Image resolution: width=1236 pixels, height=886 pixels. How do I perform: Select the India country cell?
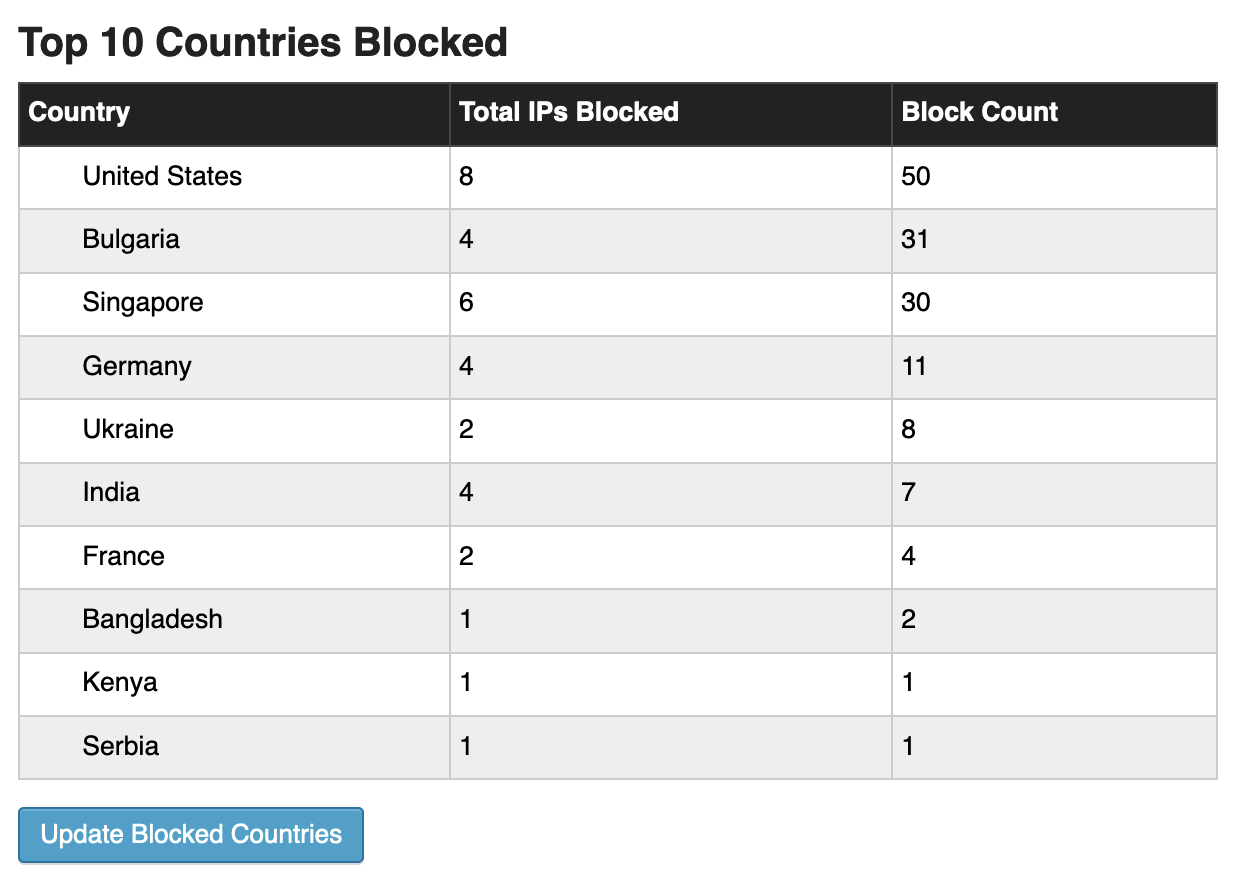click(x=111, y=493)
